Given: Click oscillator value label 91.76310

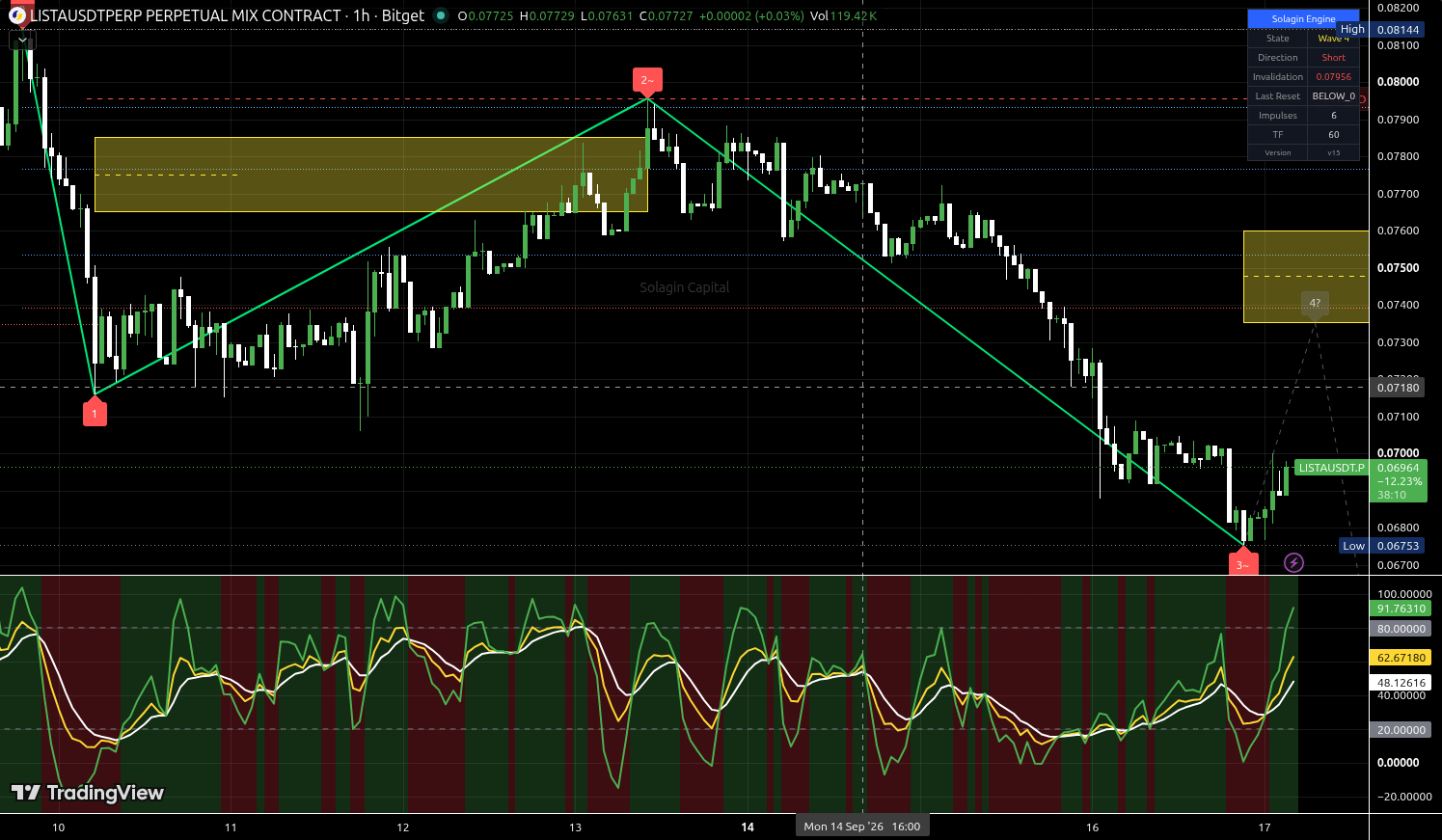Looking at the screenshot, I should 1401,609.
